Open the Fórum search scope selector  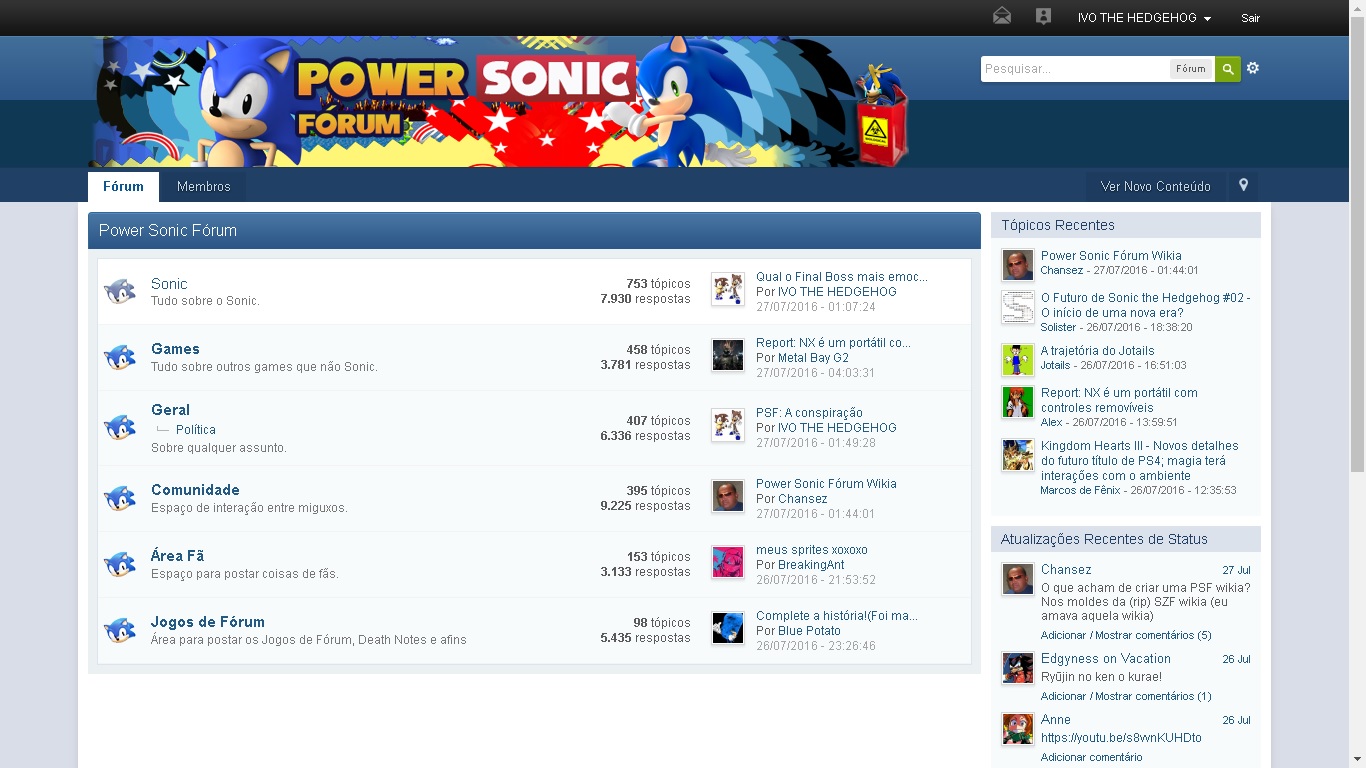(x=1191, y=69)
